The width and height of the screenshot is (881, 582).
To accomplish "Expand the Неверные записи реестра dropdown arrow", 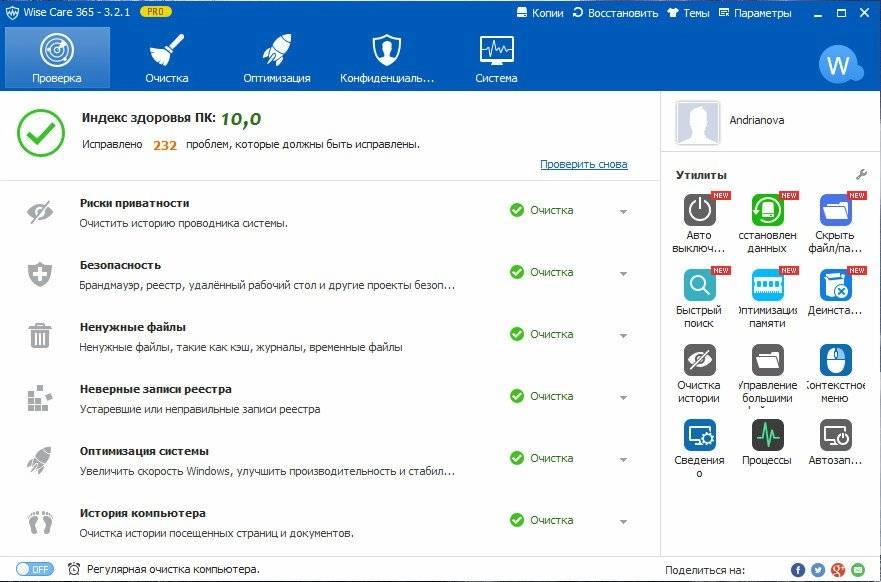I will 624,398.
